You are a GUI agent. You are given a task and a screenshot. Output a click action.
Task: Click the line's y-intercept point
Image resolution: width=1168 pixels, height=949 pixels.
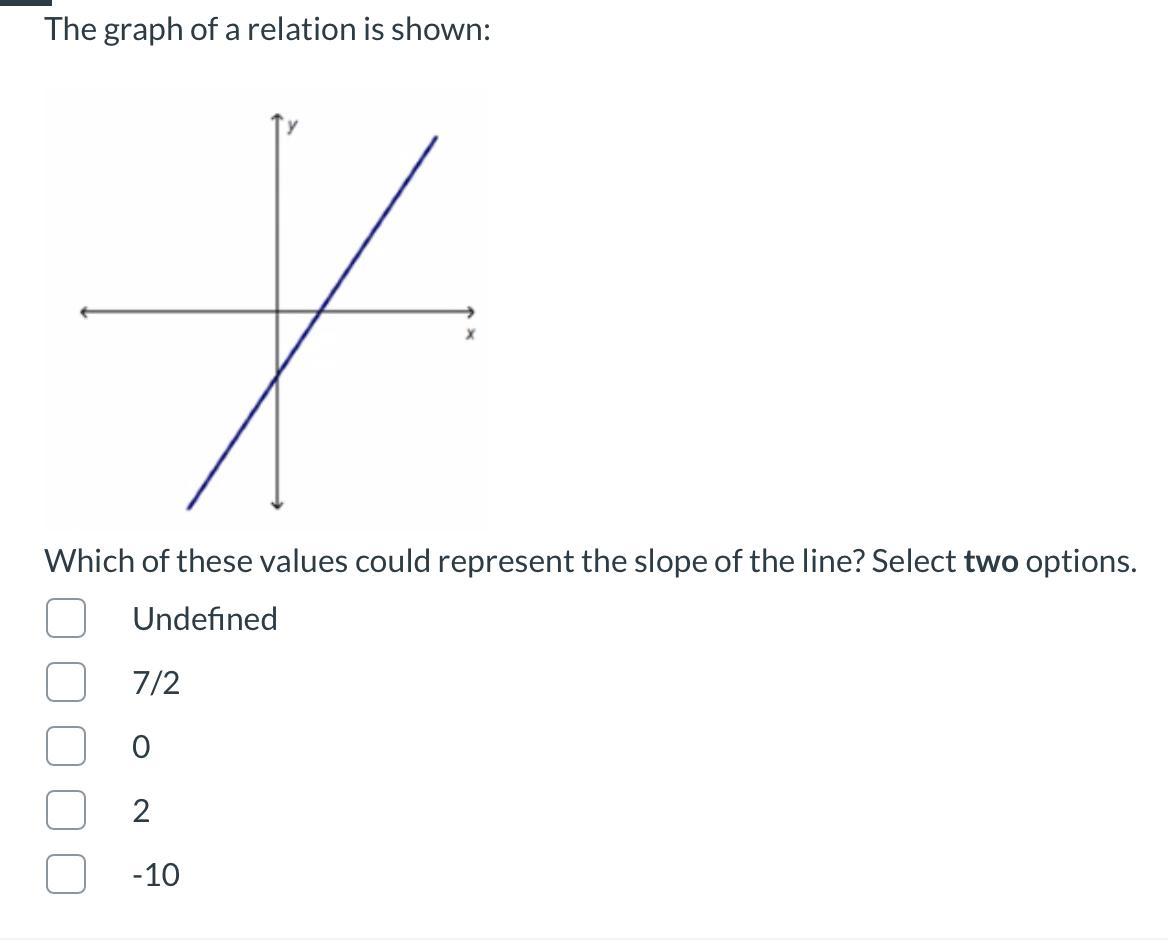[278, 373]
